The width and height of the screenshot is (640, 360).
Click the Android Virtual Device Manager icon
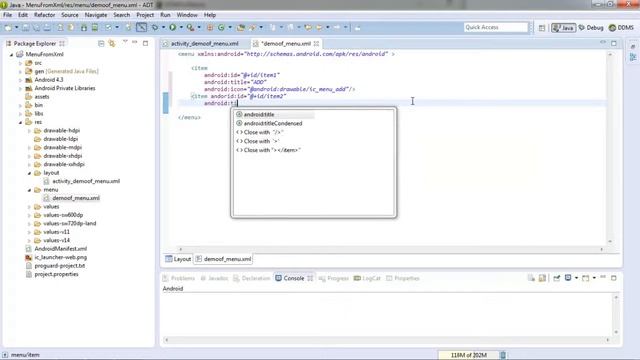pyautogui.click(x=95, y=27)
